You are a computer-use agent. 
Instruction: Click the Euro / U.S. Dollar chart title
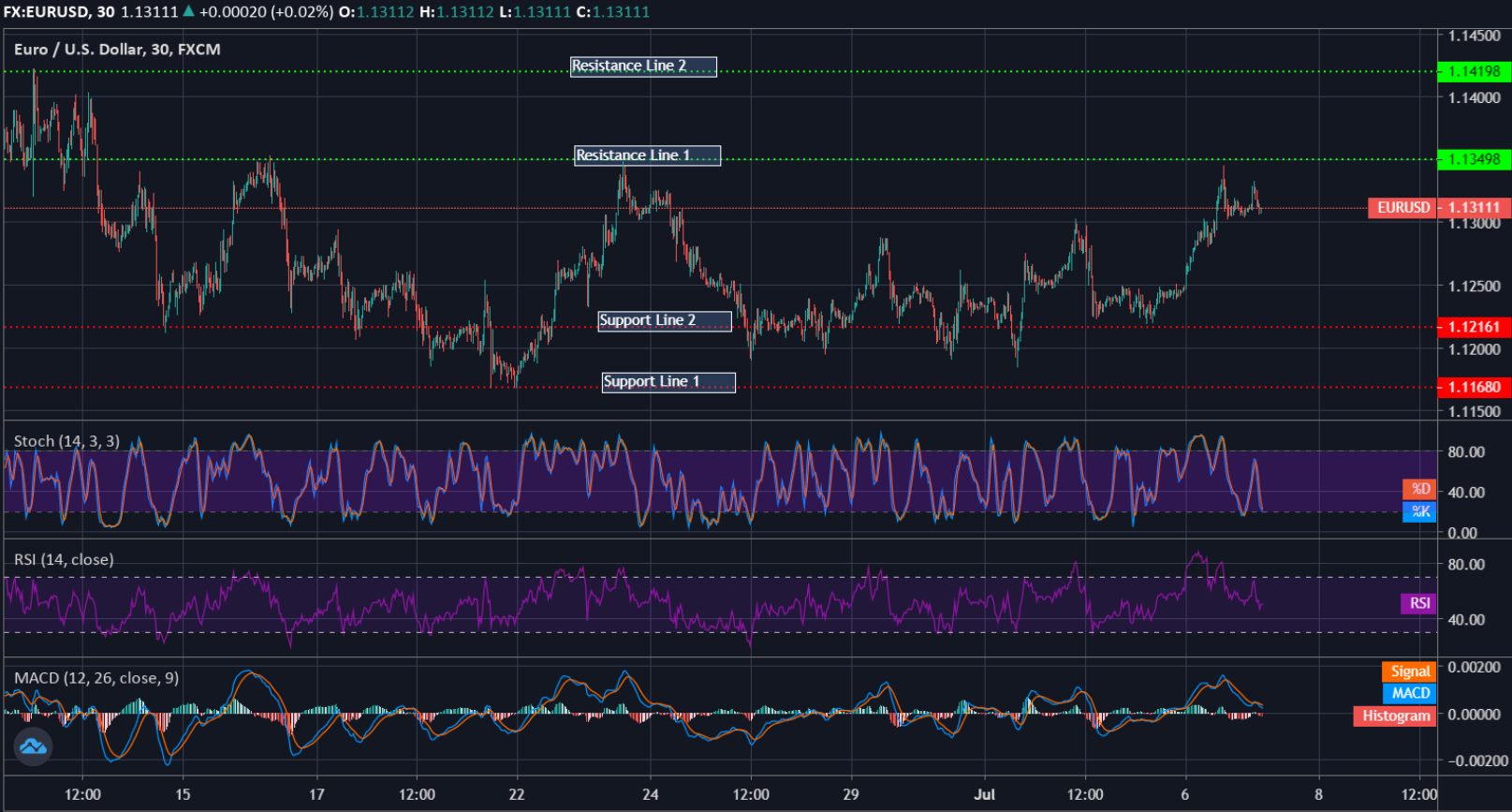tap(117, 50)
